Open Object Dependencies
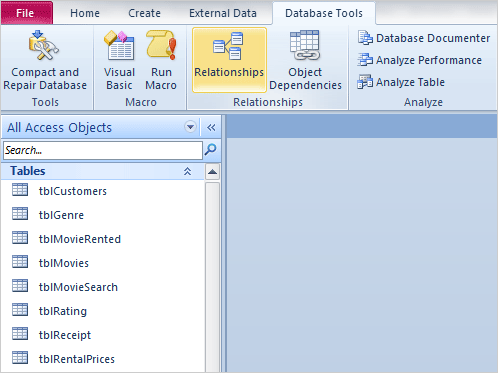This screenshot has height=373, width=498. tap(305, 60)
